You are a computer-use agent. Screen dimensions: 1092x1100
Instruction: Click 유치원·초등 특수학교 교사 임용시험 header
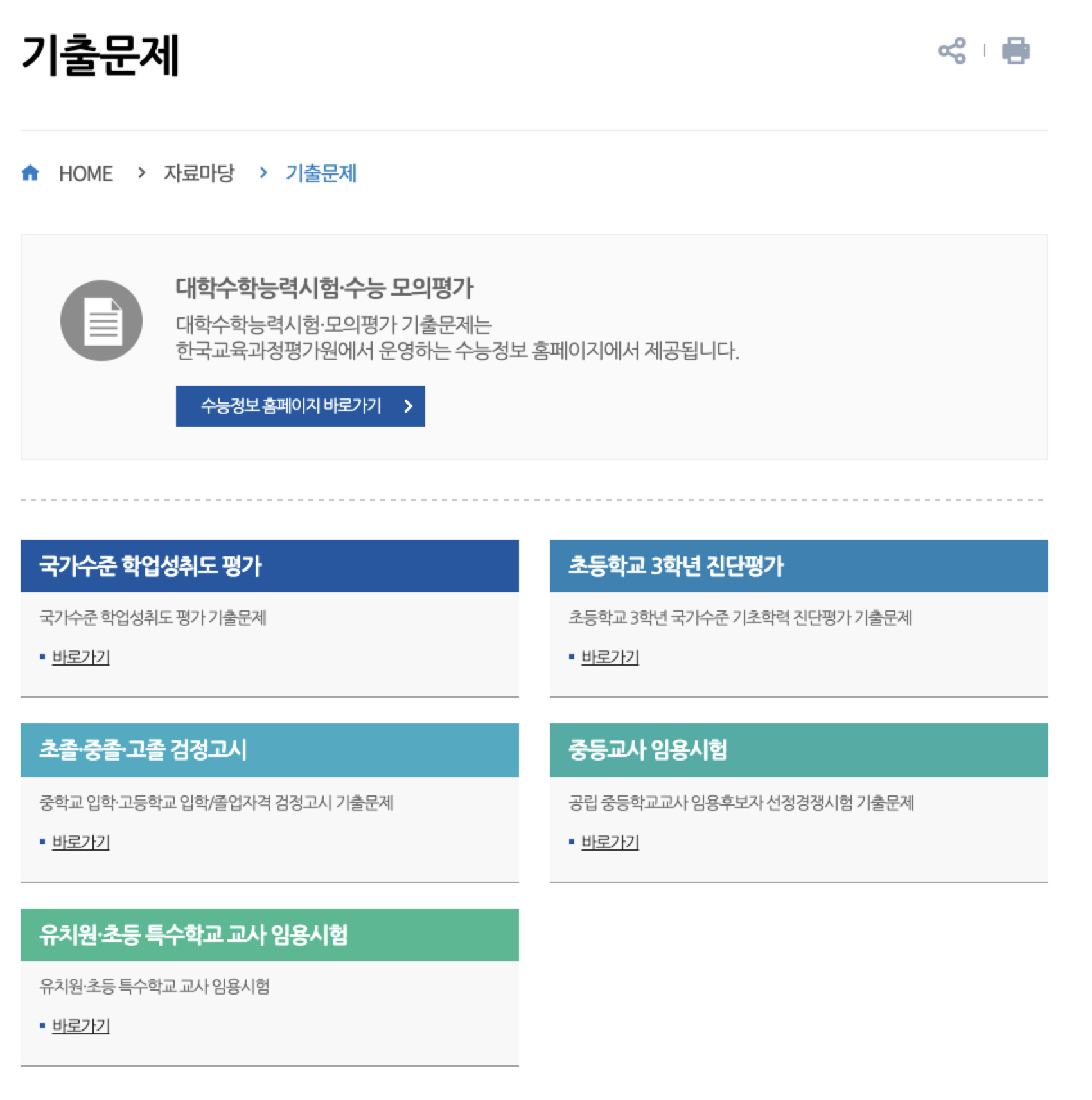click(270, 935)
